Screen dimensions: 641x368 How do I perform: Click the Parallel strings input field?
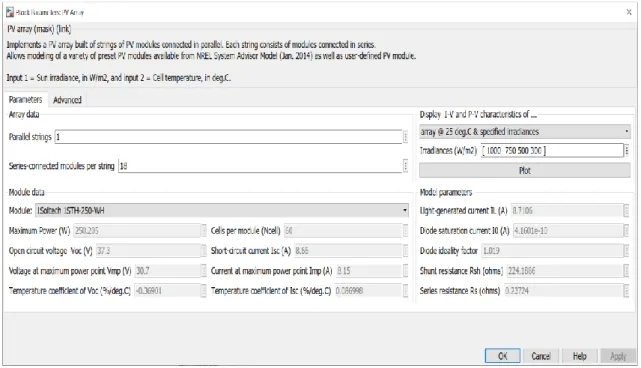click(229, 137)
